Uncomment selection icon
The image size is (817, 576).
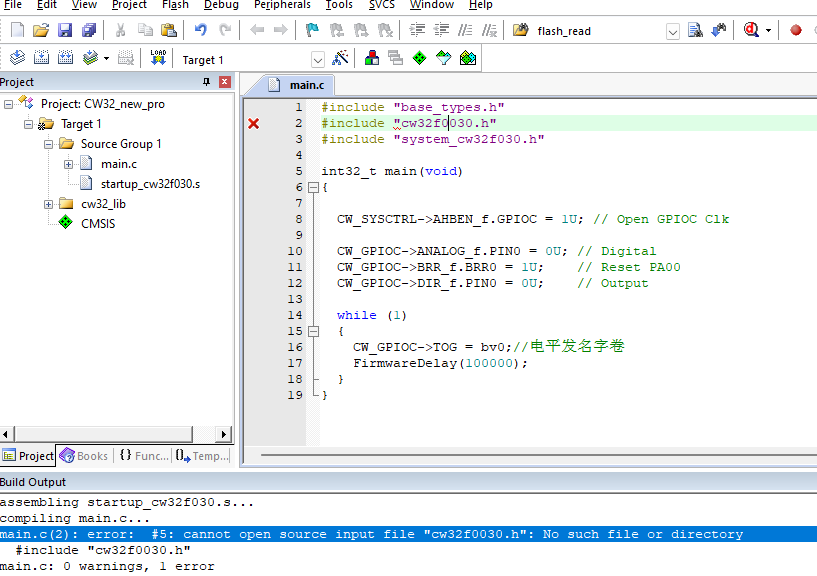click(x=489, y=30)
